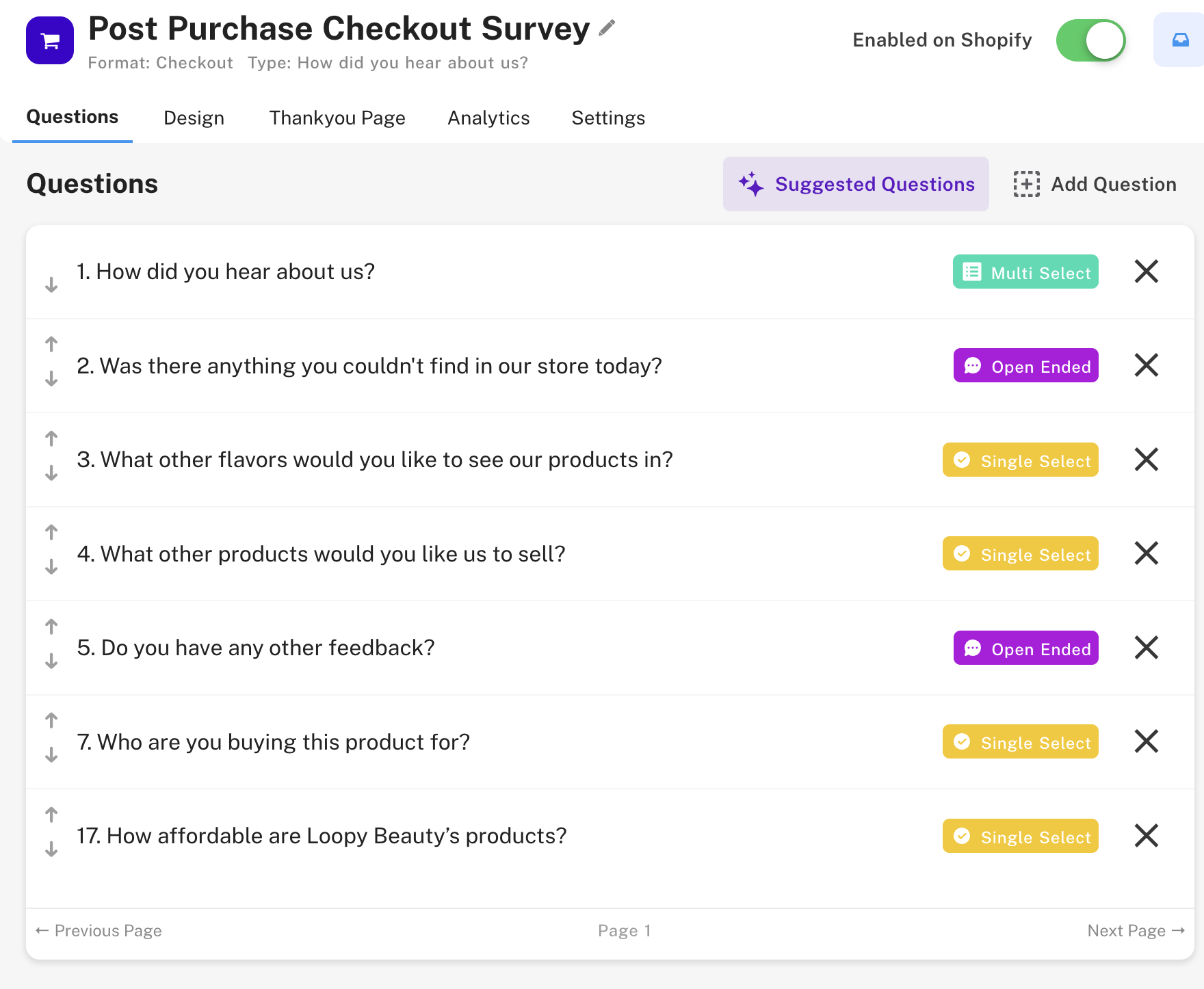1204x989 pixels.
Task: Open question 4 about other products to sell
Action: click(x=321, y=554)
